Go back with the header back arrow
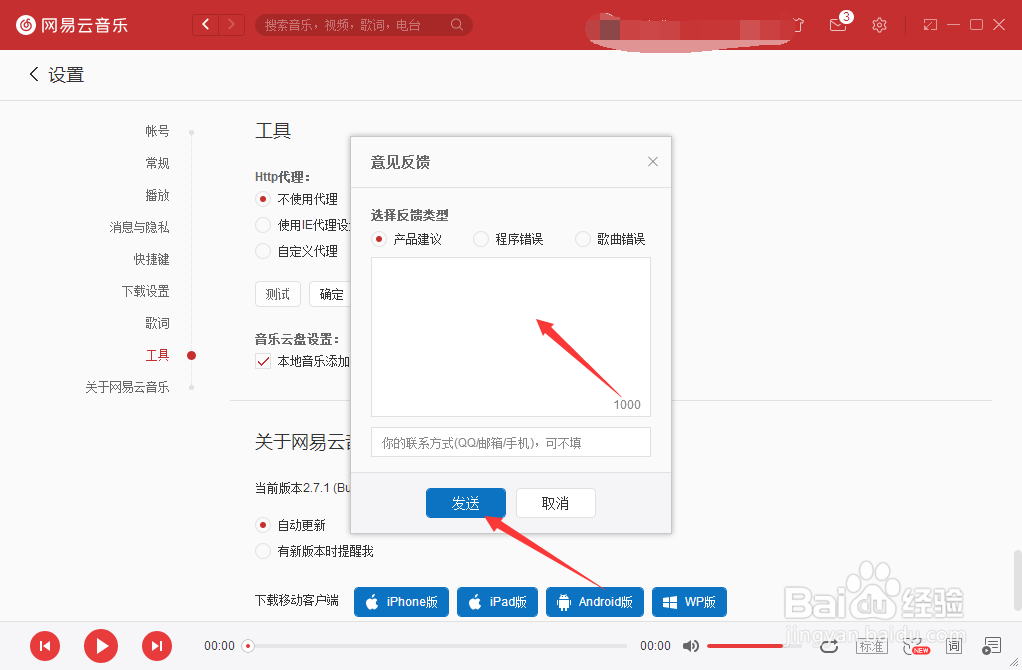The width and height of the screenshot is (1022, 670). click(x=206, y=25)
